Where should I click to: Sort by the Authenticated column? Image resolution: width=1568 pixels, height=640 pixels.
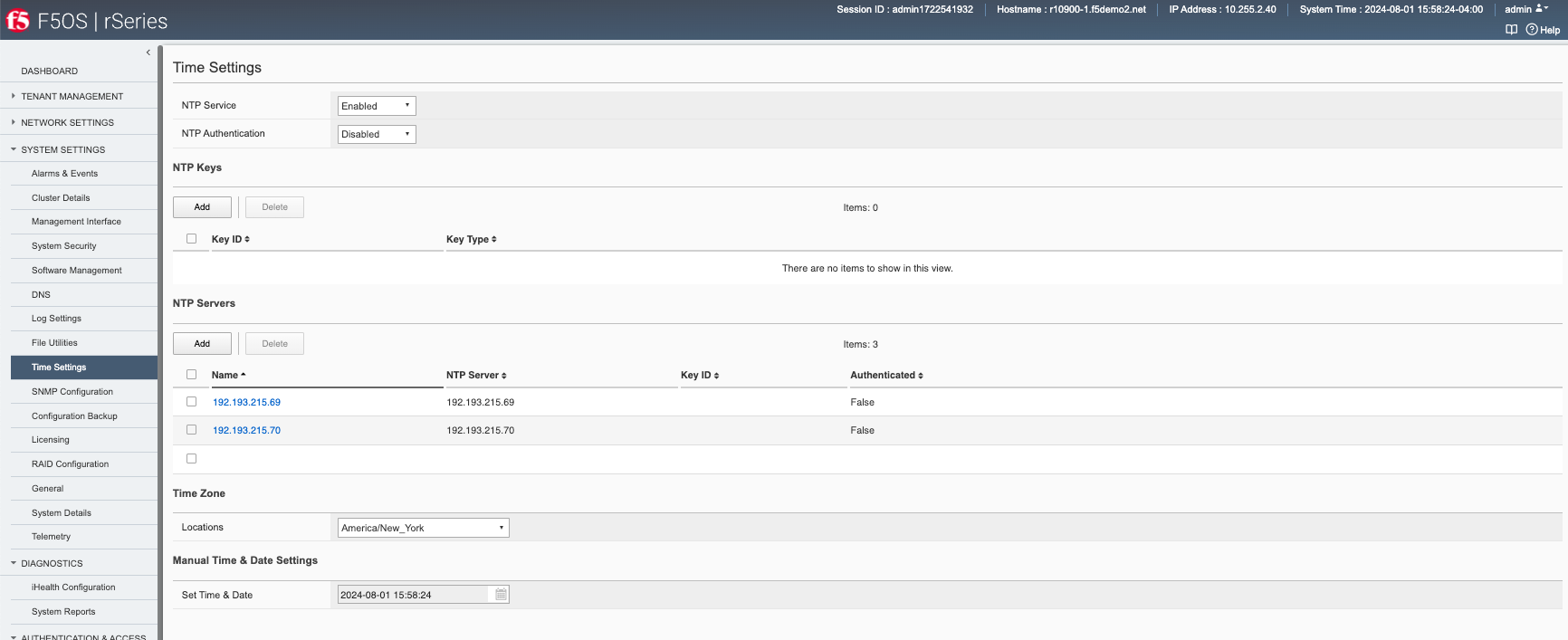tap(886, 375)
